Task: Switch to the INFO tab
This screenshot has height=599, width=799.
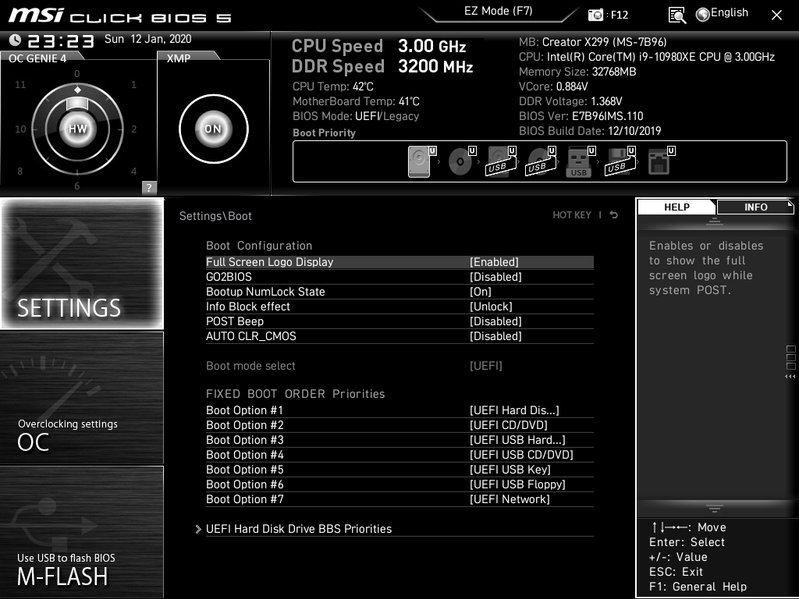Action: (x=755, y=207)
